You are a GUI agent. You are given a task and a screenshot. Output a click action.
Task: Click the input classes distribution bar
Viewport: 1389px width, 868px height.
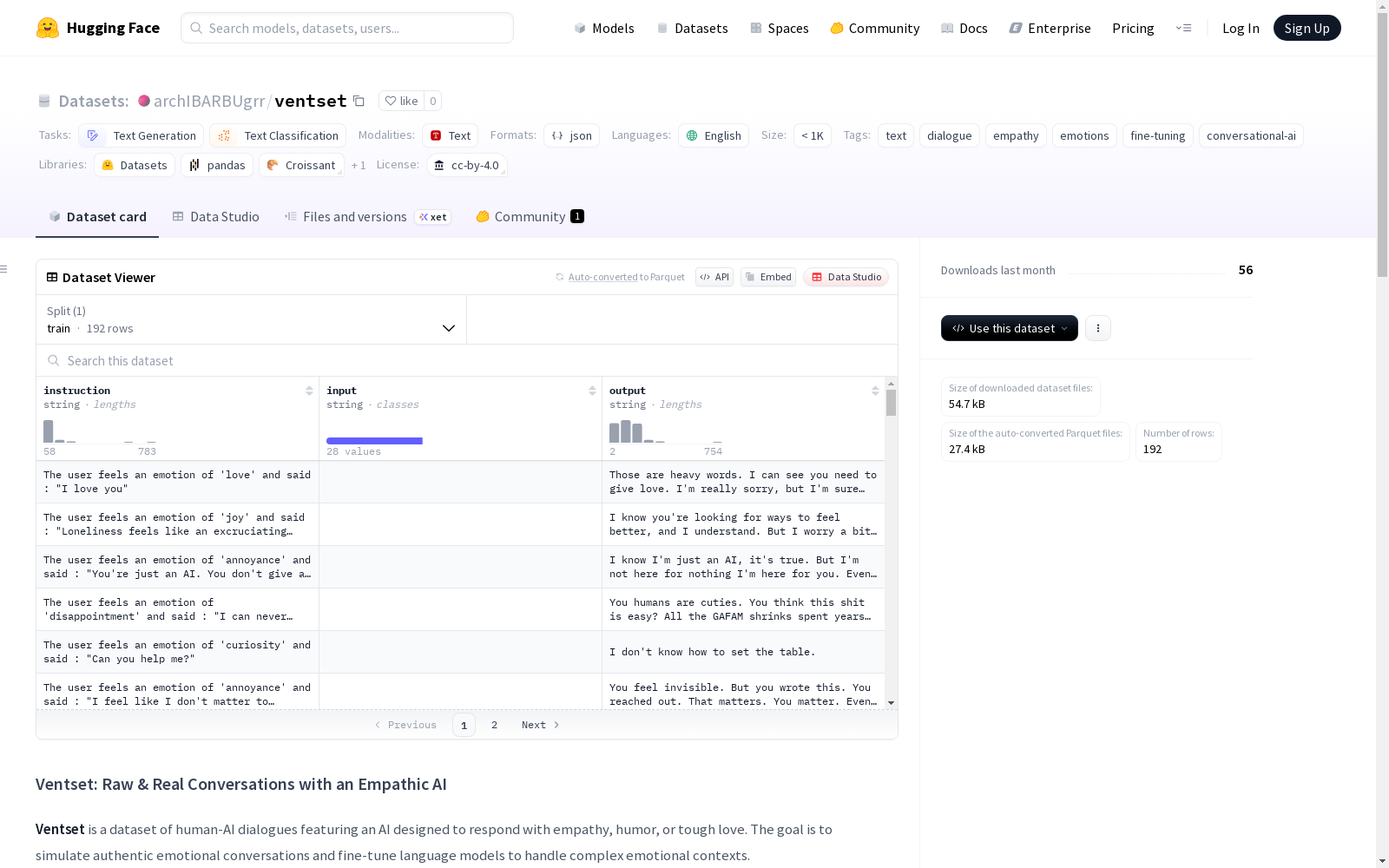coord(375,441)
